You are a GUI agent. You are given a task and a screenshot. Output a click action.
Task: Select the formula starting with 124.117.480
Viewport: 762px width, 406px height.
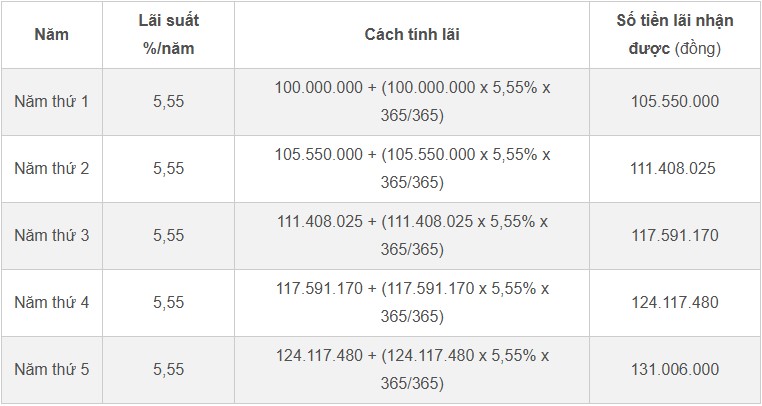[412, 369]
